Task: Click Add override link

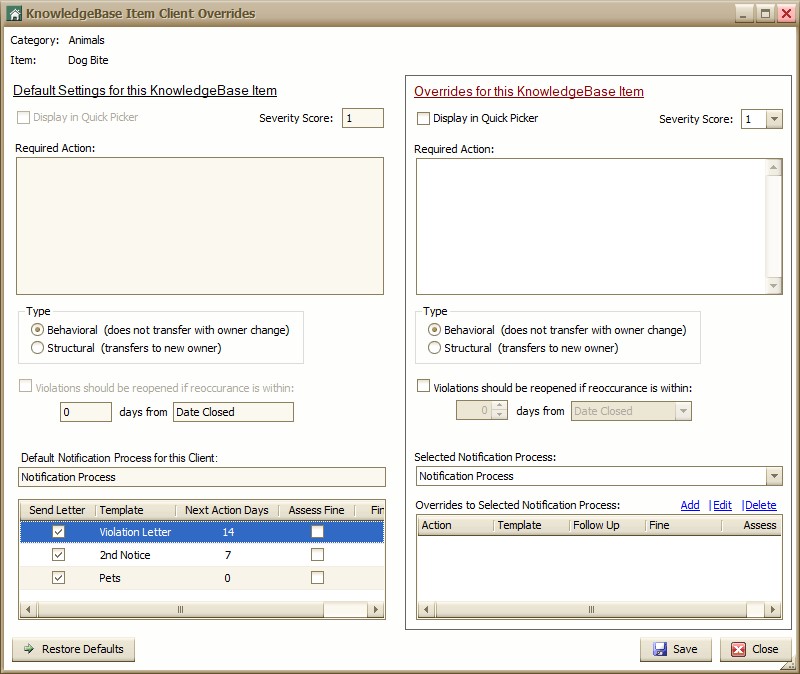Action: [x=690, y=505]
